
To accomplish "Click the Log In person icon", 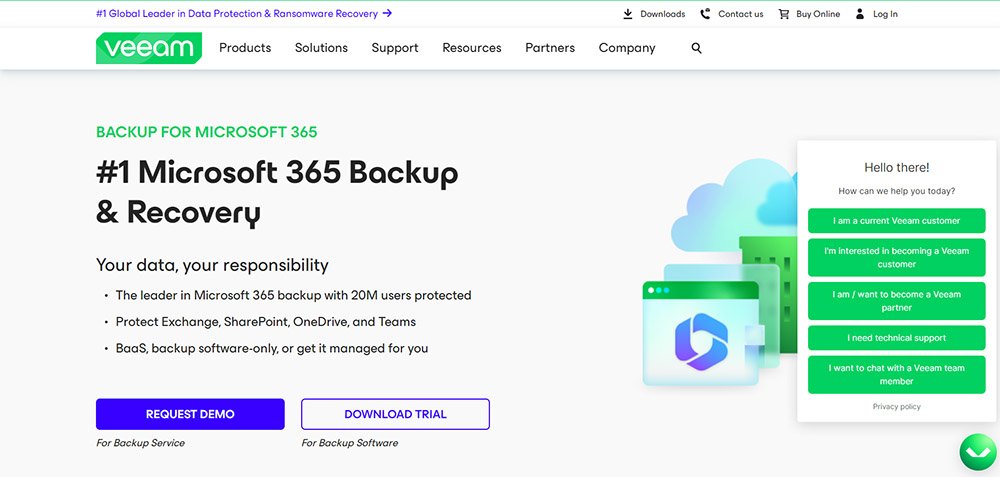I will coord(860,14).
